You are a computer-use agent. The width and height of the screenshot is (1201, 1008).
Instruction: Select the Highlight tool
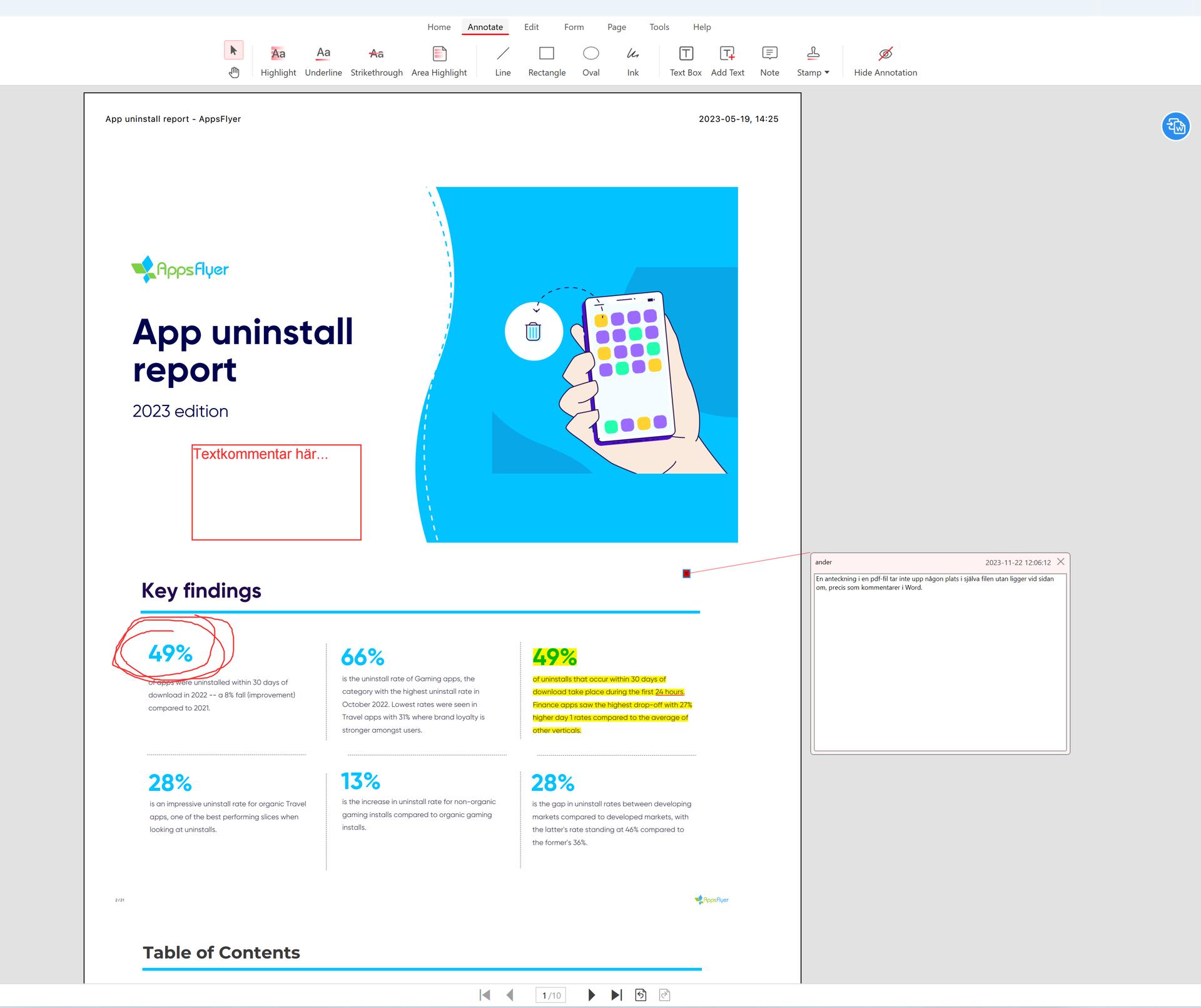(278, 59)
